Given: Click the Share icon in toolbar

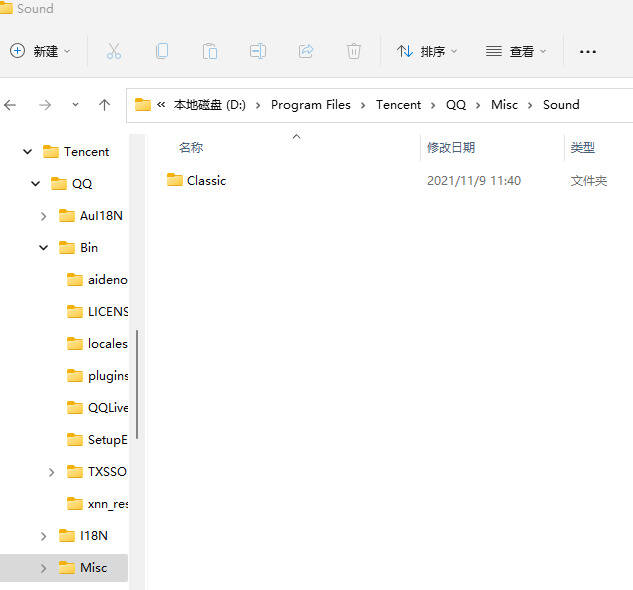Looking at the screenshot, I should click(x=306, y=51).
